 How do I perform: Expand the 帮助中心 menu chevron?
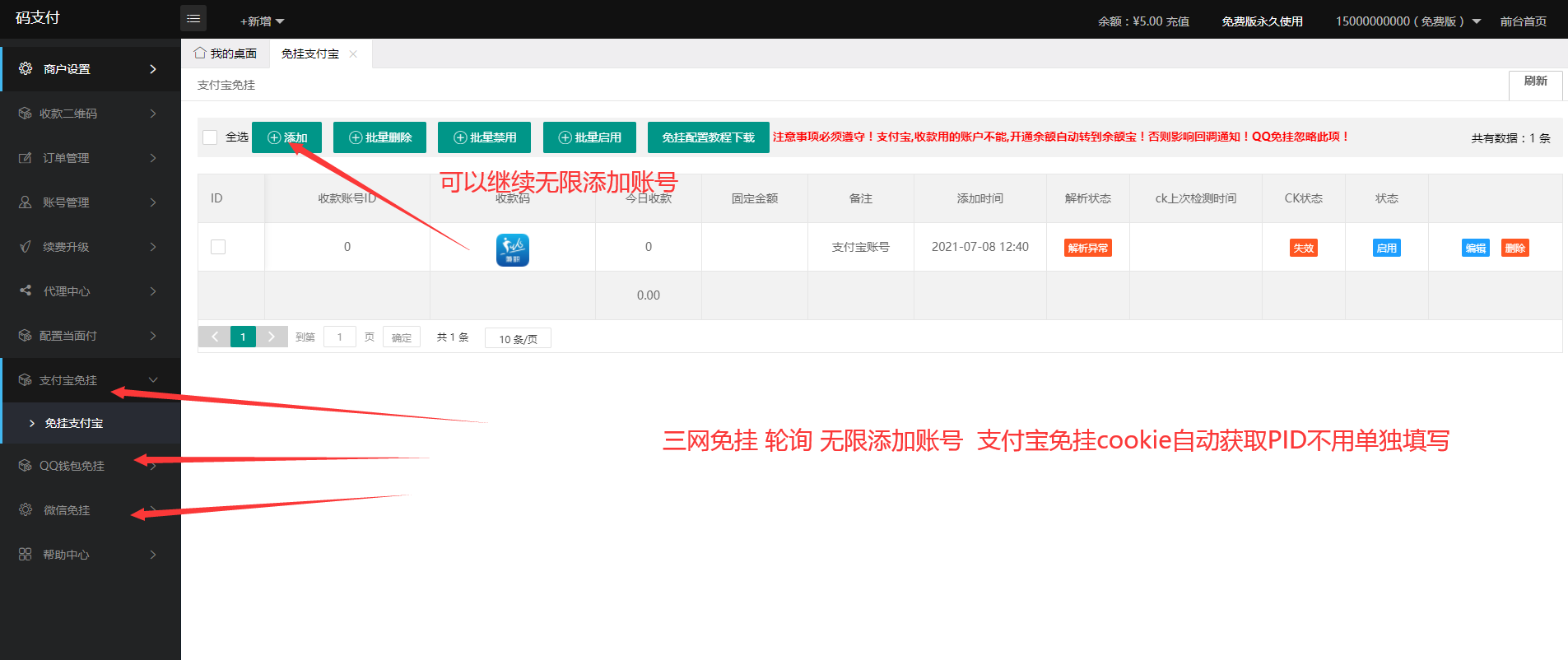coord(153,555)
